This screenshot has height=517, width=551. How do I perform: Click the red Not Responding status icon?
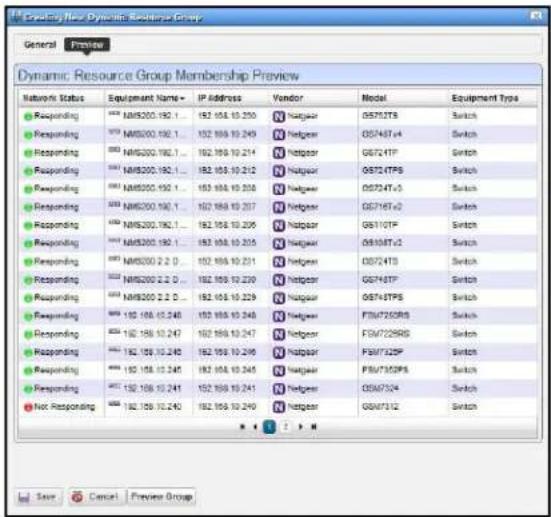coord(28,407)
